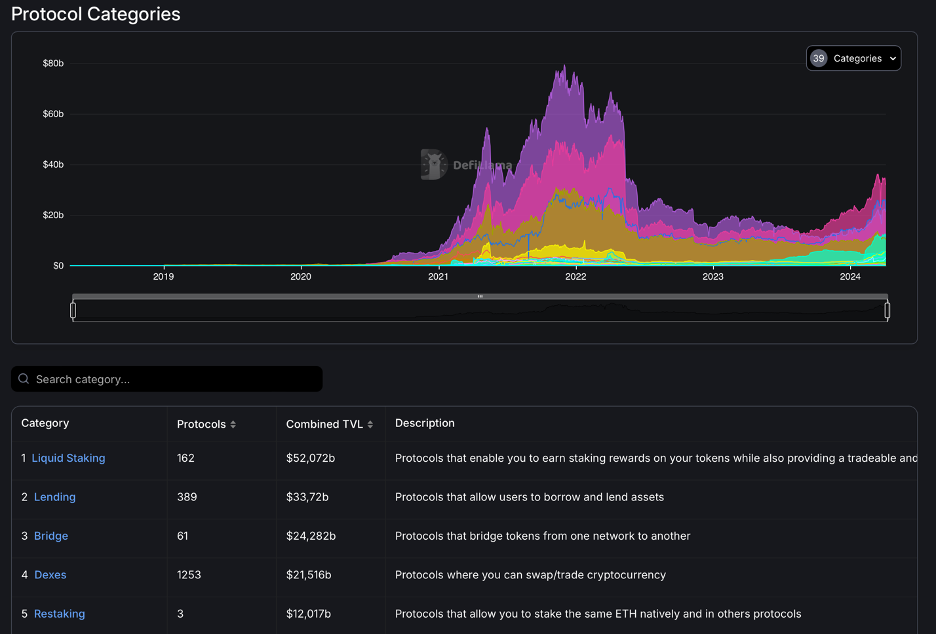This screenshot has height=634, width=936.
Task: Open the Dexes category link
Action: tap(50, 575)
